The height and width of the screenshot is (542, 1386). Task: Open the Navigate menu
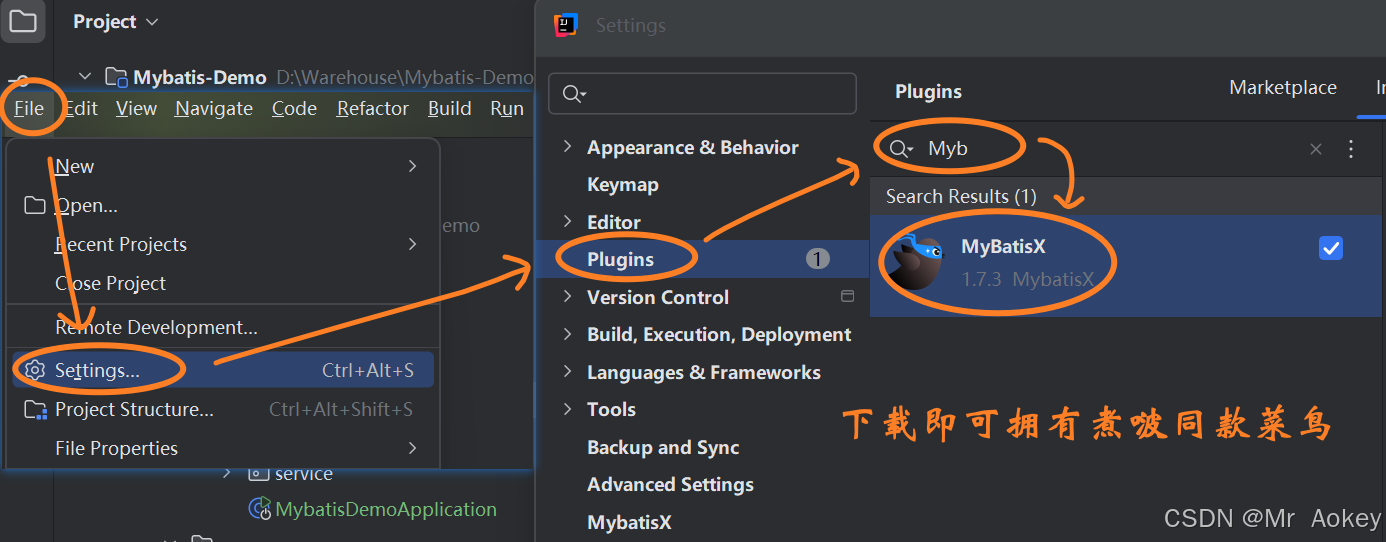coord(214,108)
